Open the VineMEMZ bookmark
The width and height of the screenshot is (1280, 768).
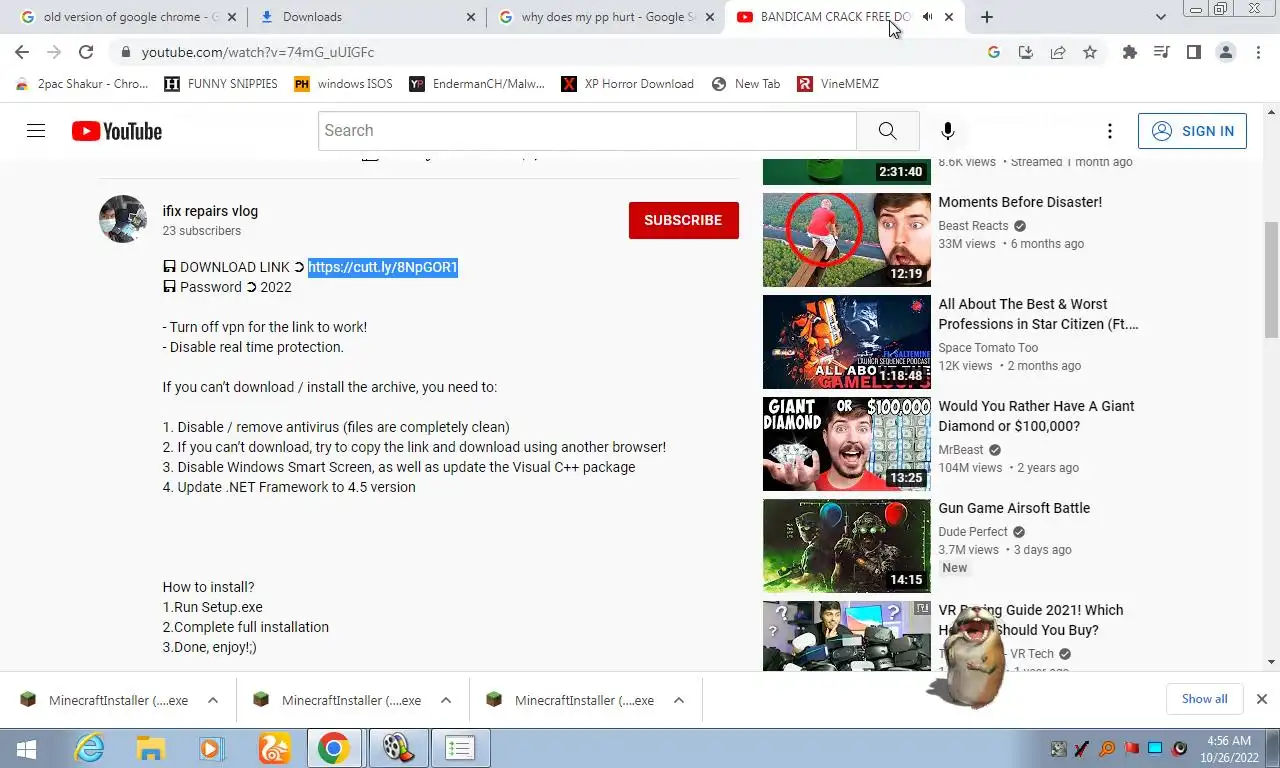coord(838,84)
